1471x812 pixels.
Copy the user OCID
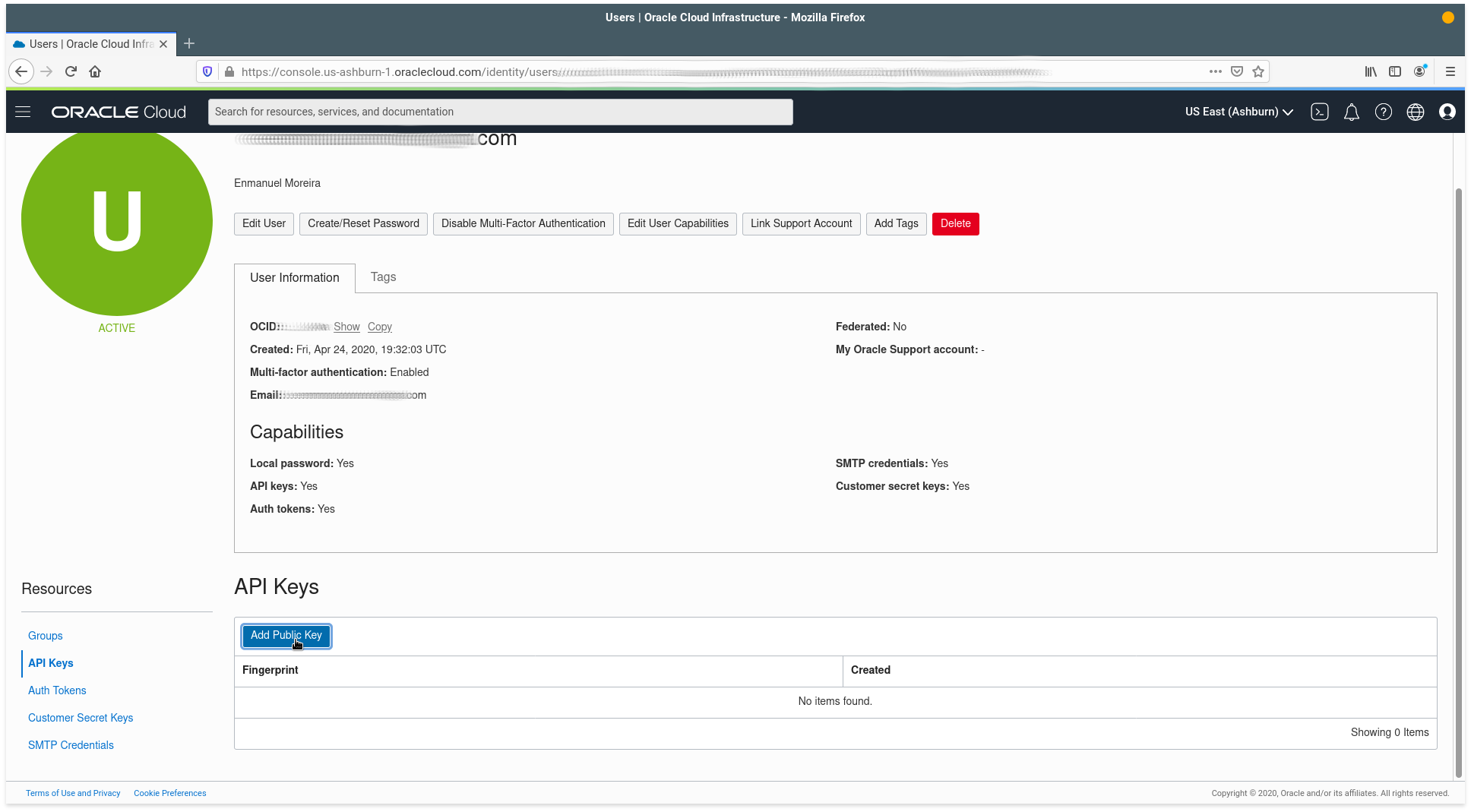tap(380, 327)
